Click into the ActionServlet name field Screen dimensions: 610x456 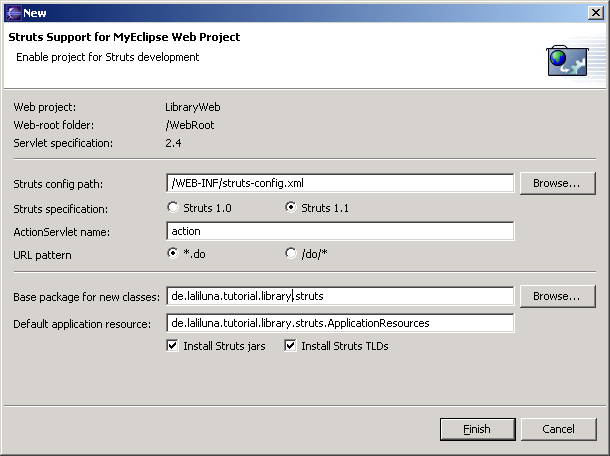[340, 231]
